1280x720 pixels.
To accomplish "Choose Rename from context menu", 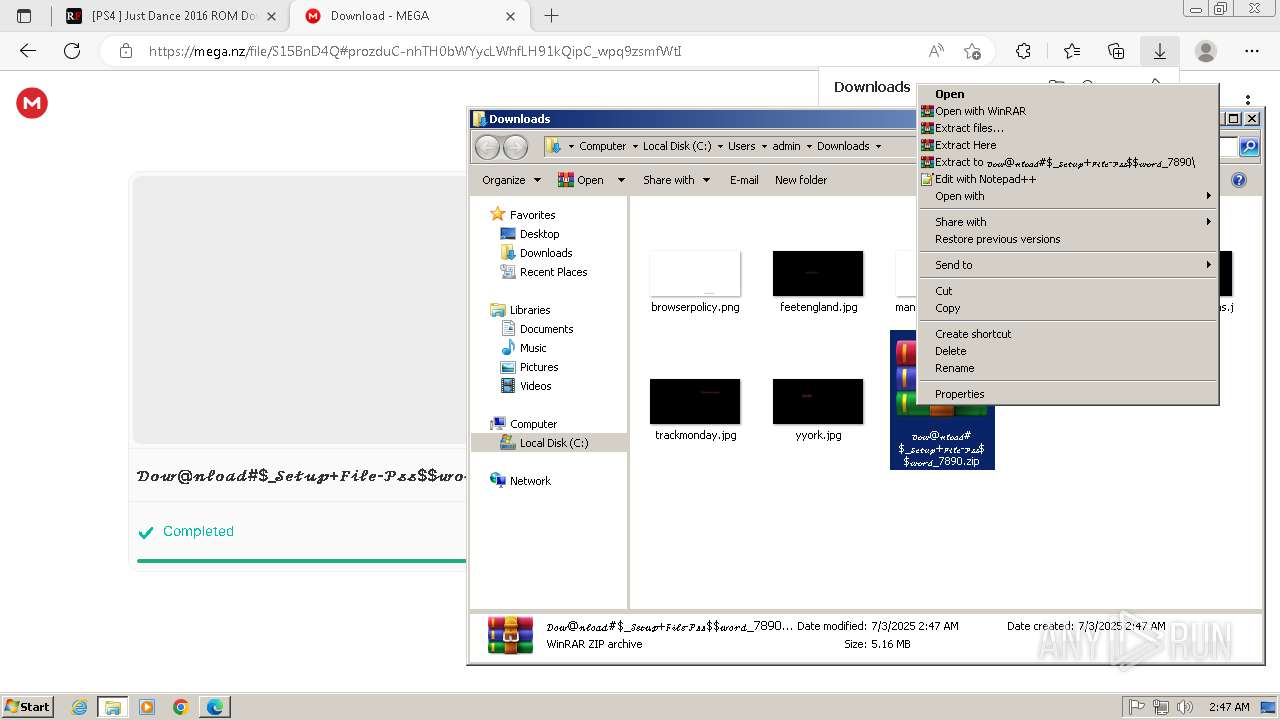I will (x=1068, y=368).
